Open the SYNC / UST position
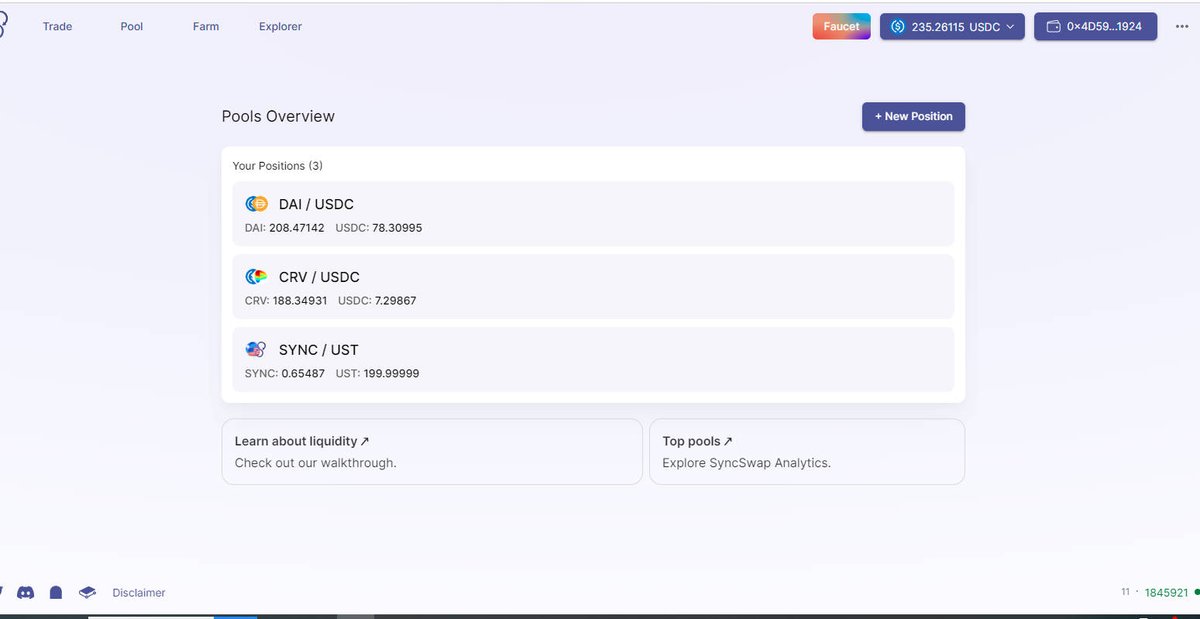The image size is (1200, 619). point(593,360)
